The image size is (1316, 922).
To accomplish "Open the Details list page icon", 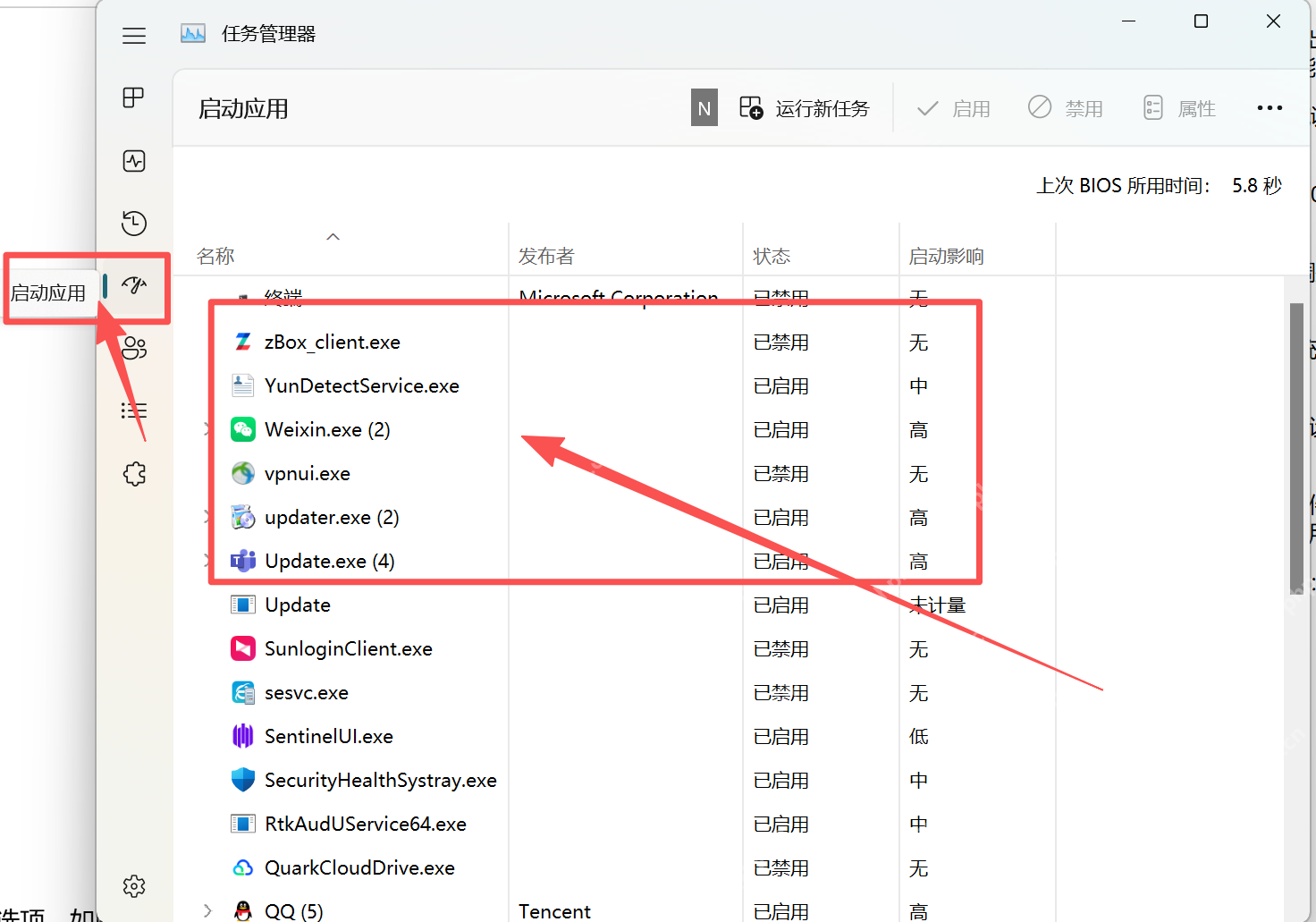I will click(134, 410).
